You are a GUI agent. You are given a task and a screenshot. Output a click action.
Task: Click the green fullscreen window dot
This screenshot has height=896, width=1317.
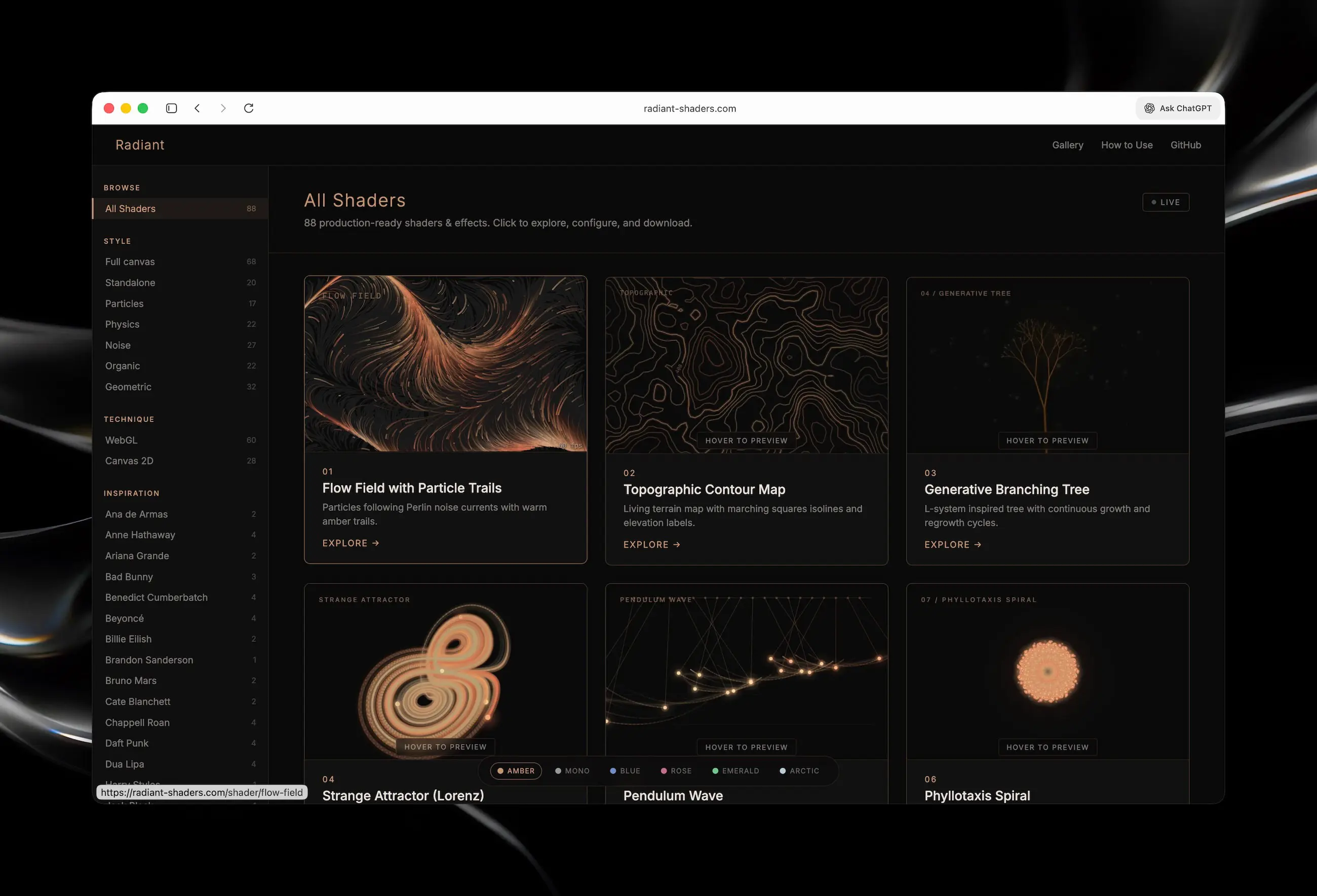143,108
